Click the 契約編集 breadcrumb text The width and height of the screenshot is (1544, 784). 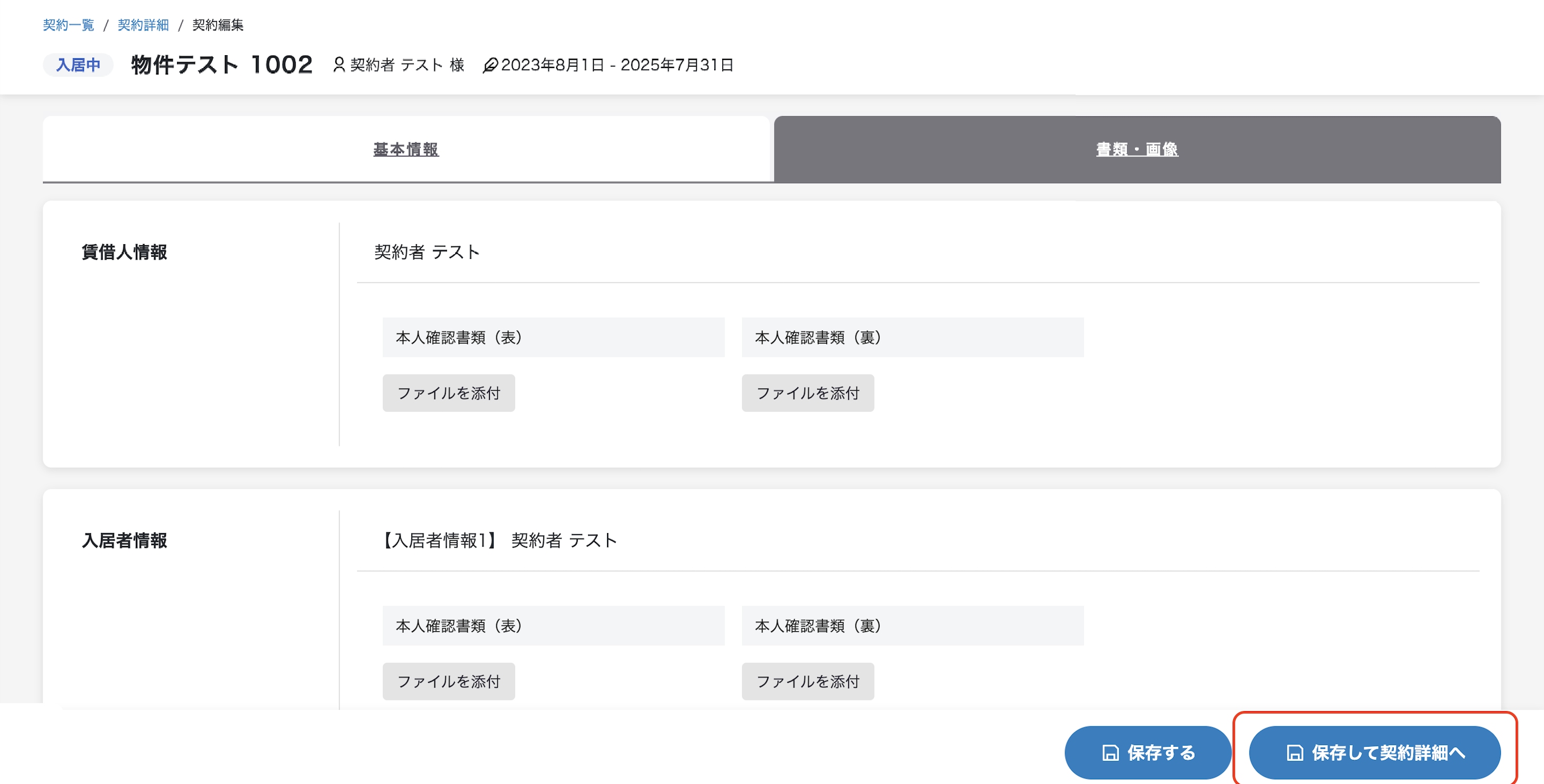tap(217, 25)
